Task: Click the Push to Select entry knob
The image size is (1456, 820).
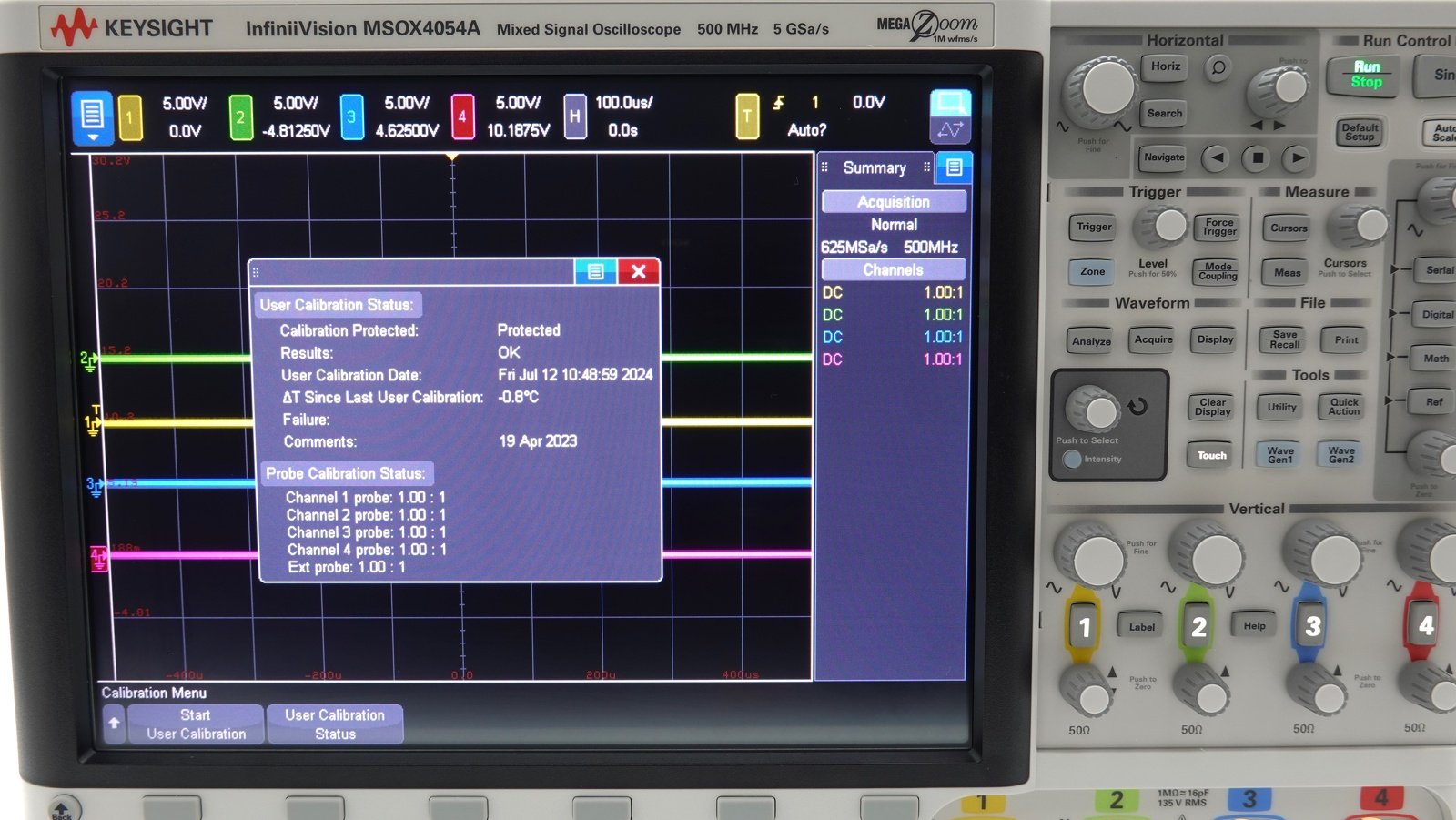Action: (1097, 410)
